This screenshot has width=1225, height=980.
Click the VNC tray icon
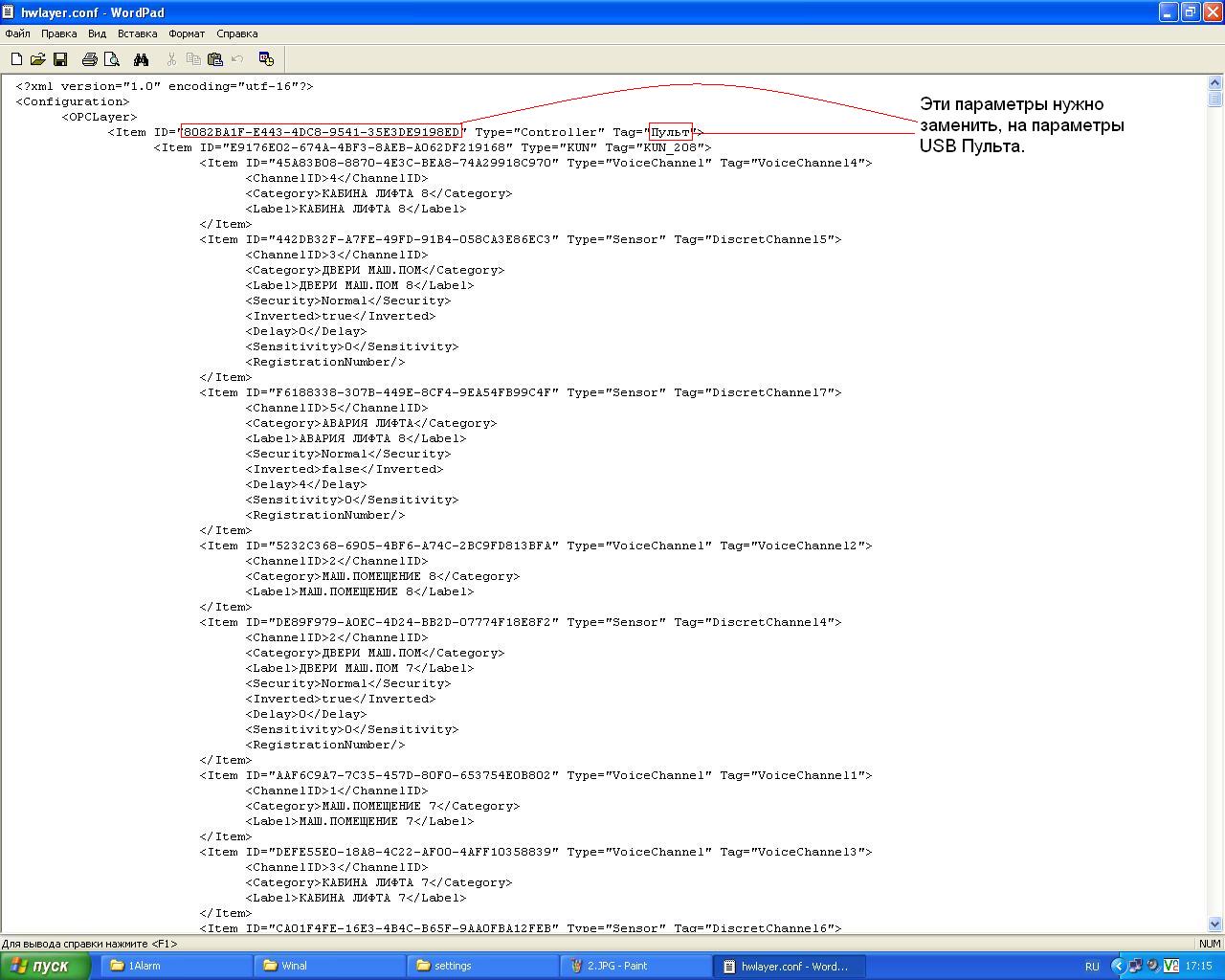(1171, 966)
